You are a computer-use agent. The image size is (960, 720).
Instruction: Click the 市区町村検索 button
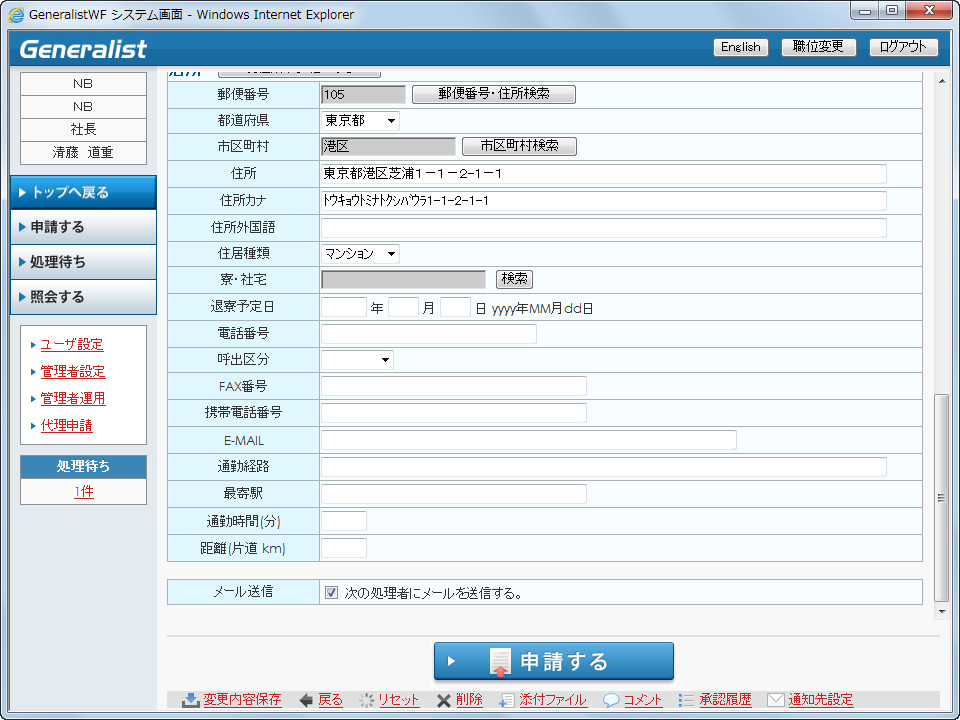pos(519,146)
